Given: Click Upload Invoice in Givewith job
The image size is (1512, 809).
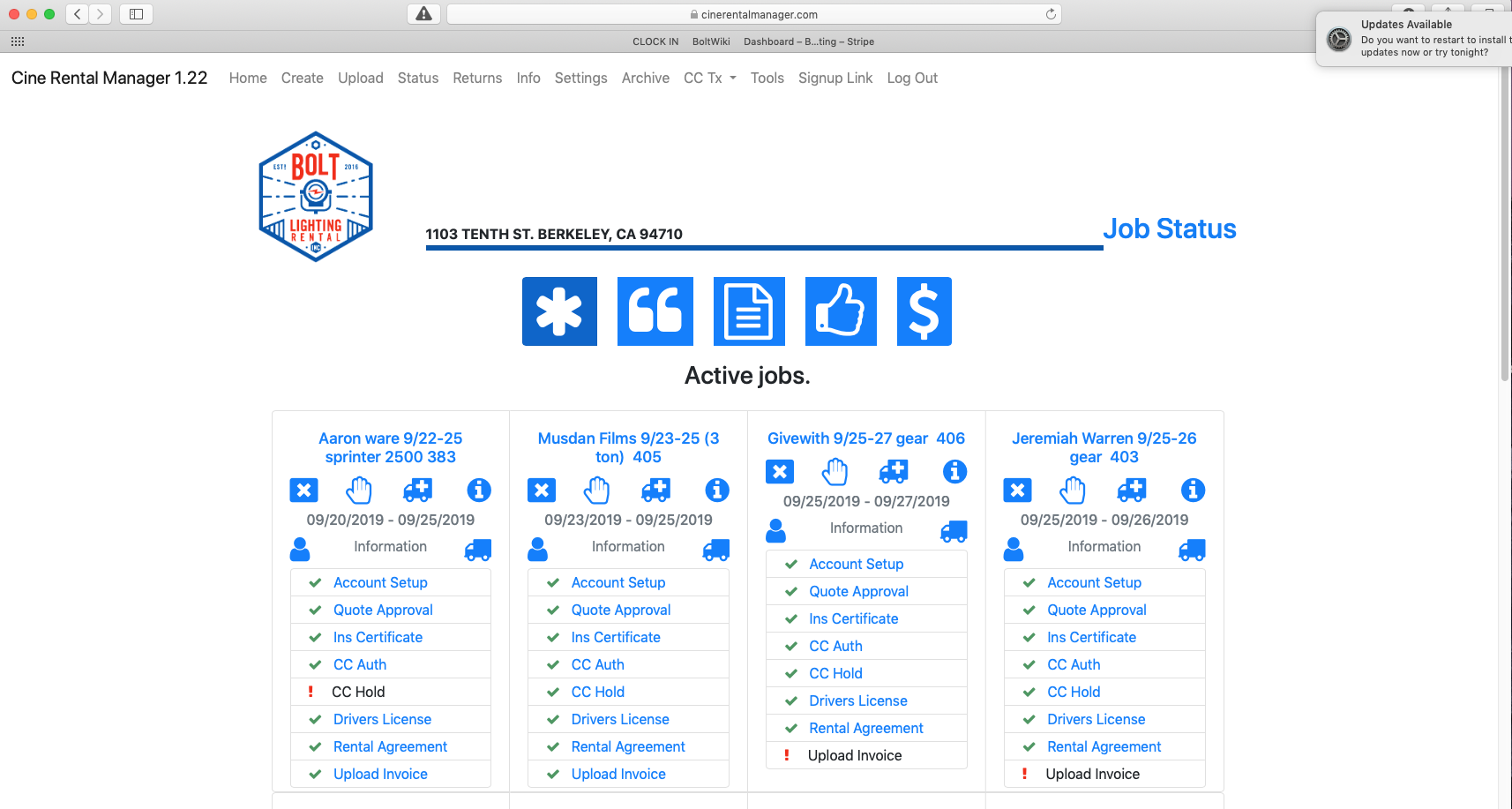Looking at the screenshot, I should point(854,755).
